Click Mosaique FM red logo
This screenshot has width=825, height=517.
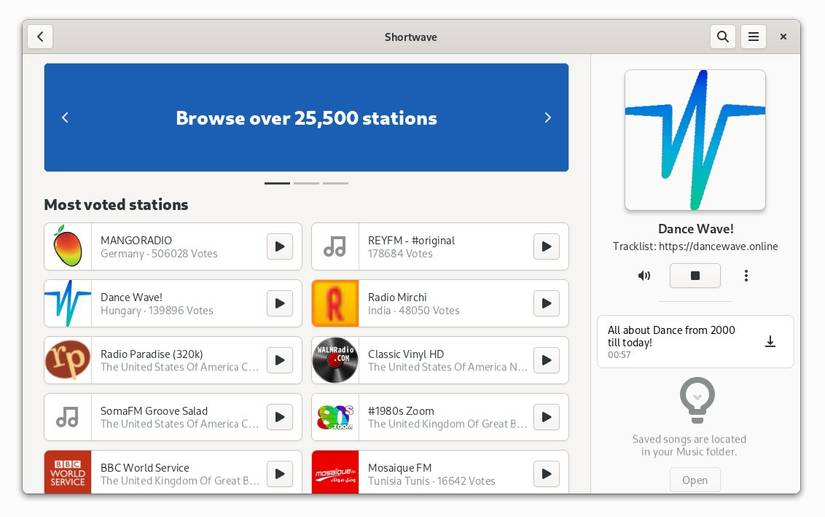[x=335, y=472]
